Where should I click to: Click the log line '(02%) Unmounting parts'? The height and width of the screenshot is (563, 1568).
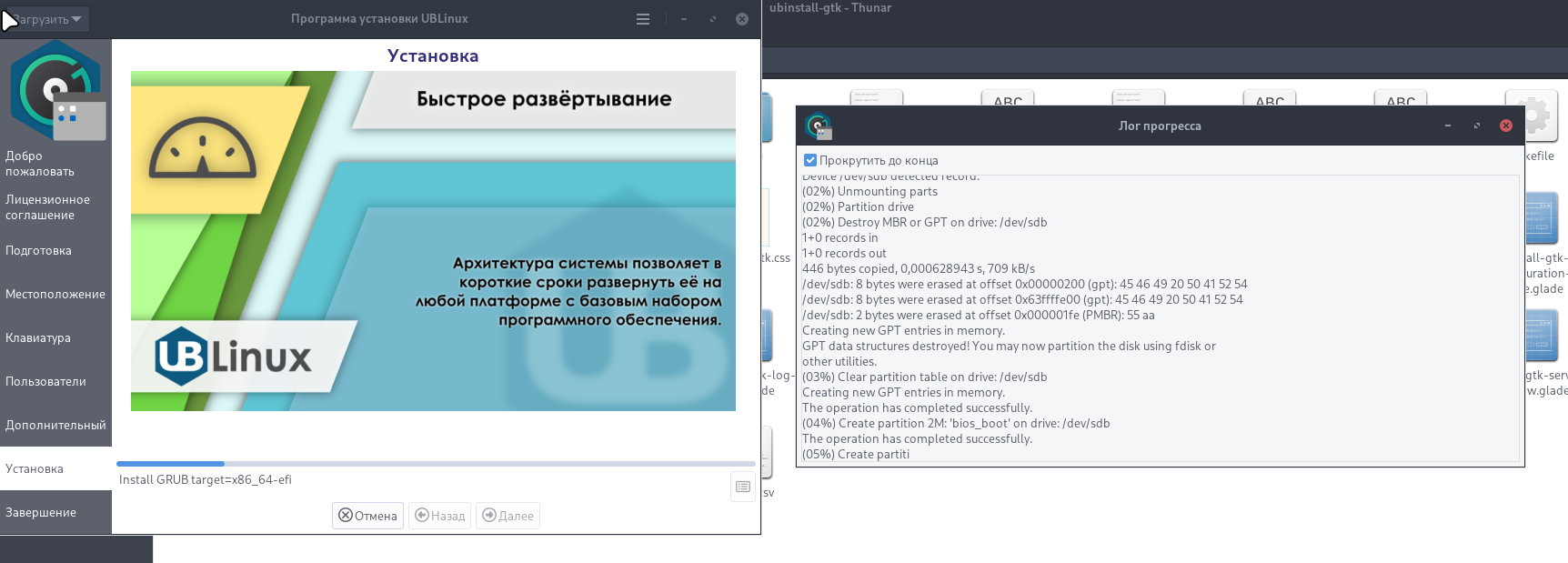(869, 192)
